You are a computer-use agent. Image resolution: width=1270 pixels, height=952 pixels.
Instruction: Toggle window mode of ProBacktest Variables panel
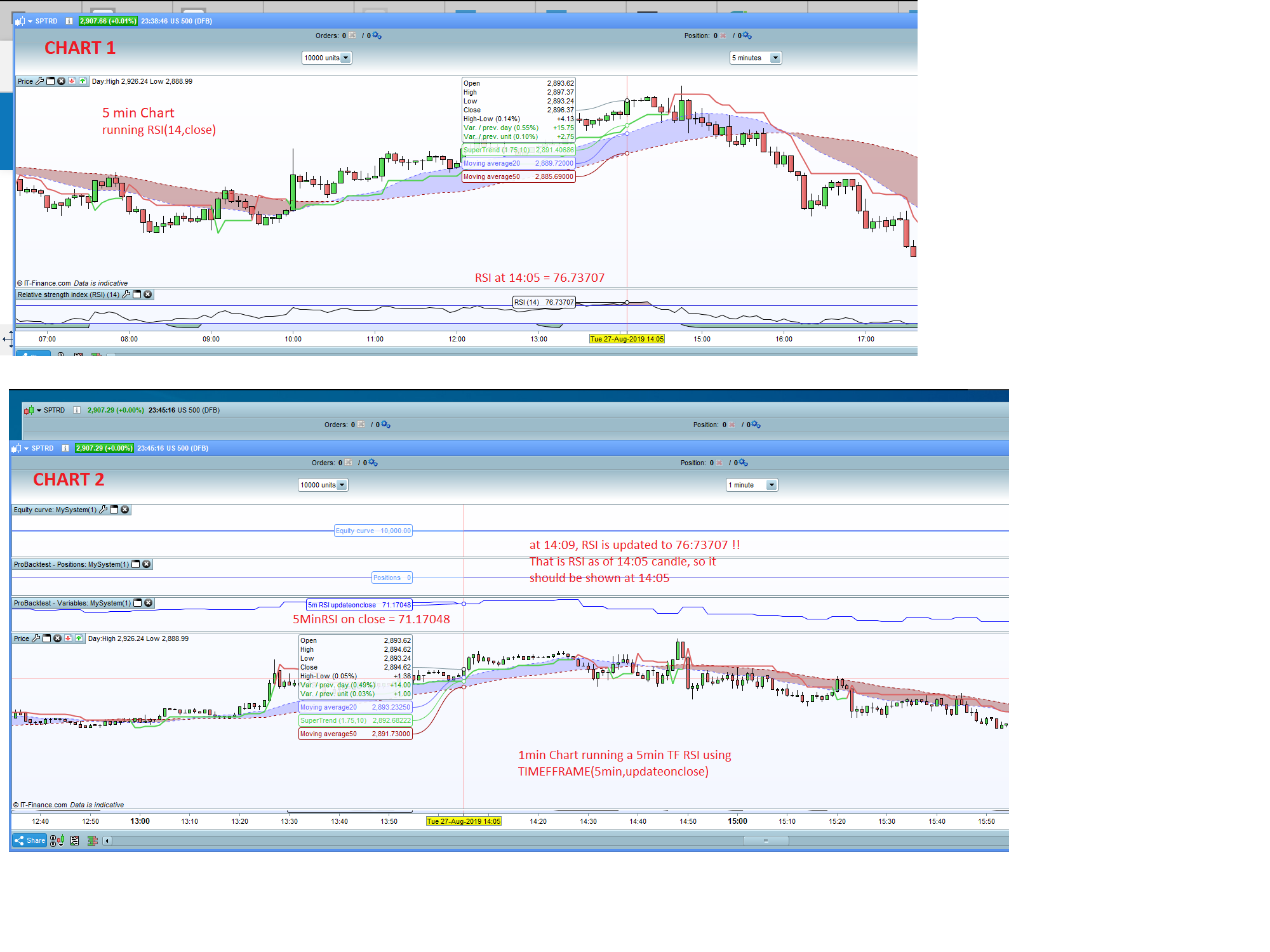pyautogui.click(x=138, y=603)
